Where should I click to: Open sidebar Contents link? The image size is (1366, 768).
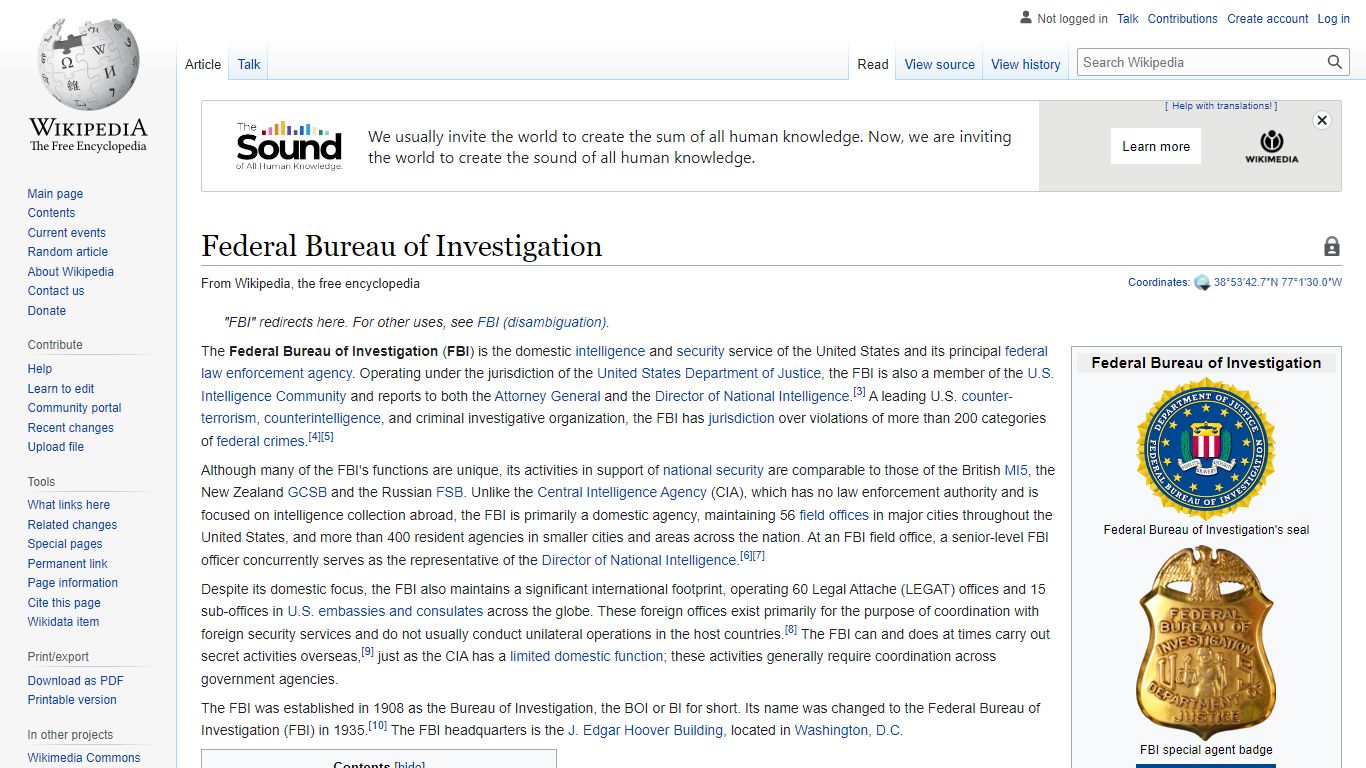point(51,213)
